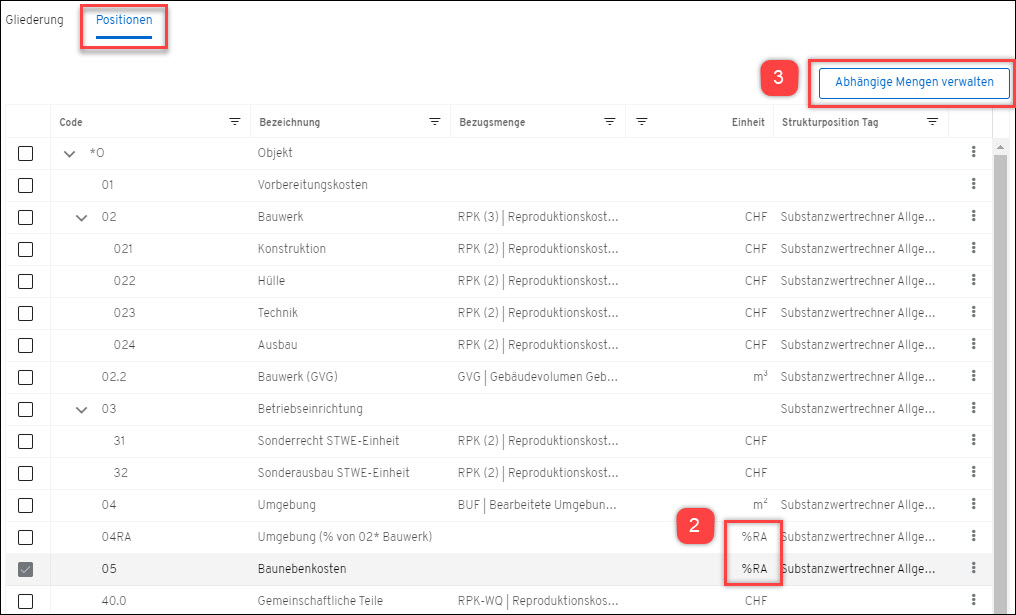The image size is (1016, 615).
Task: Open filter for Bezugsmenge column
Action: tap(610, 122)
